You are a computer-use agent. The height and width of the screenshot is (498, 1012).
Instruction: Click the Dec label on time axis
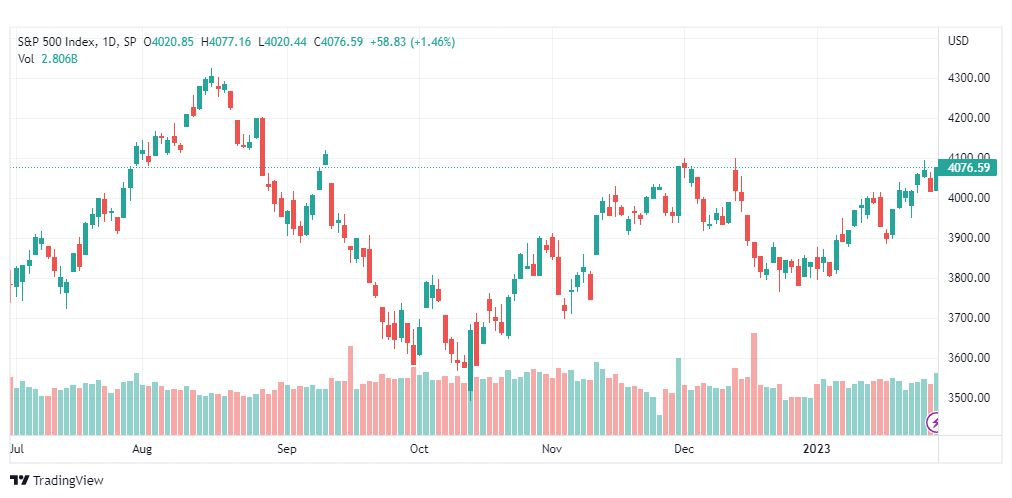tap(684, 449)
